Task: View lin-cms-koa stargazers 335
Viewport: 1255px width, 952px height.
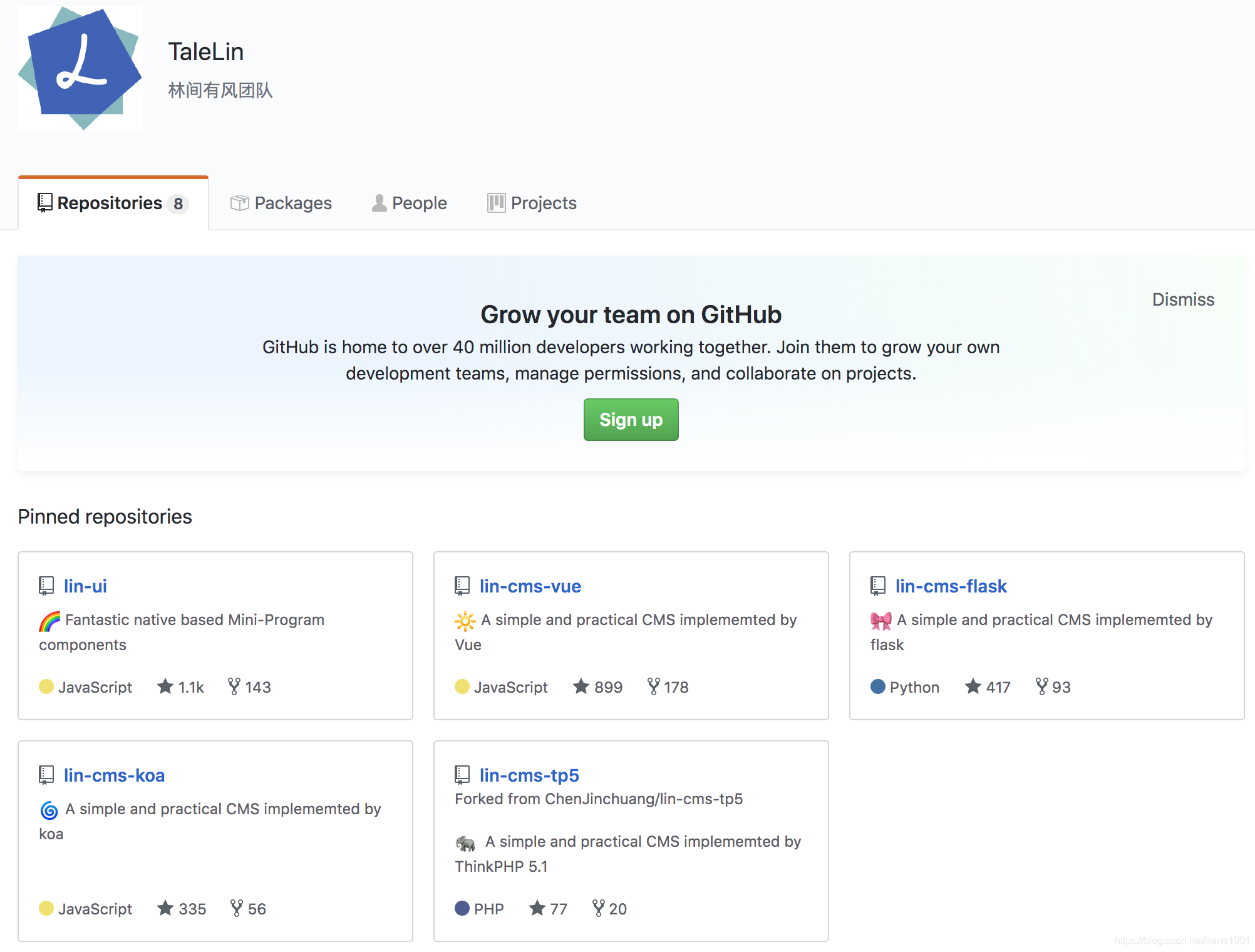Action: coord(182,909)
